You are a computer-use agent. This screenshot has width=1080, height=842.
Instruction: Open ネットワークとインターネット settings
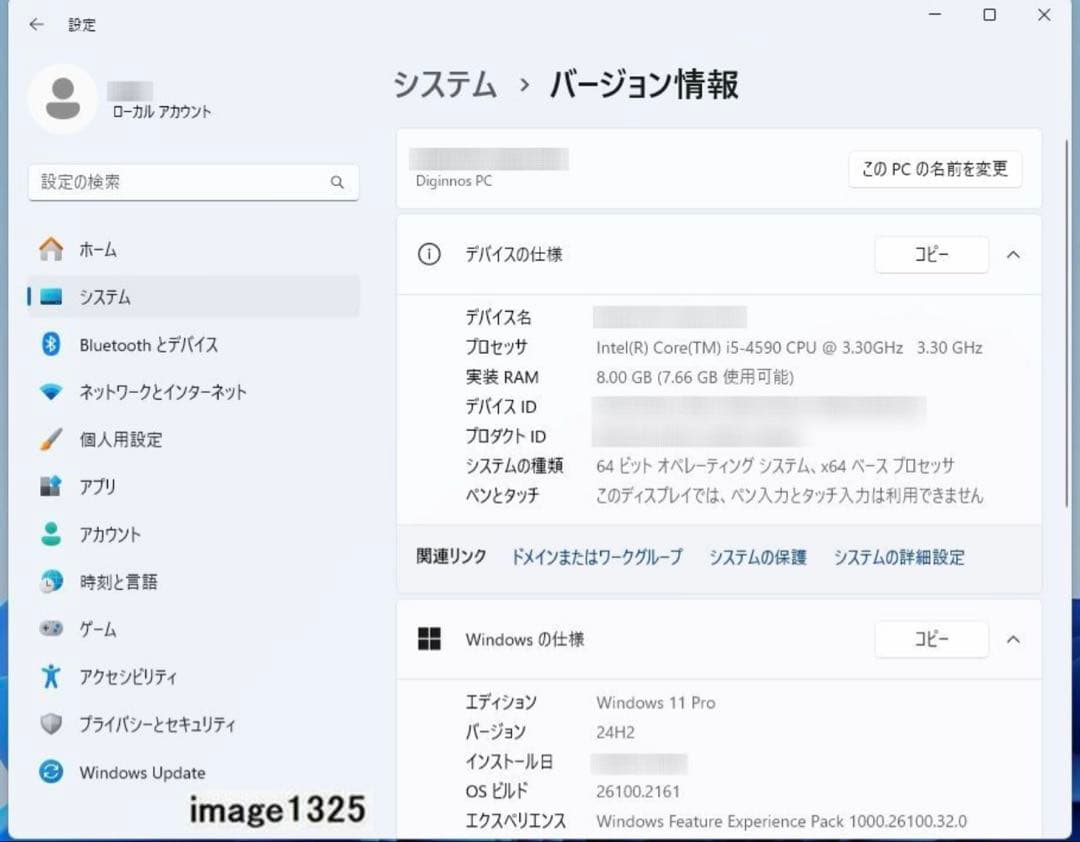(x=163, y=392)
